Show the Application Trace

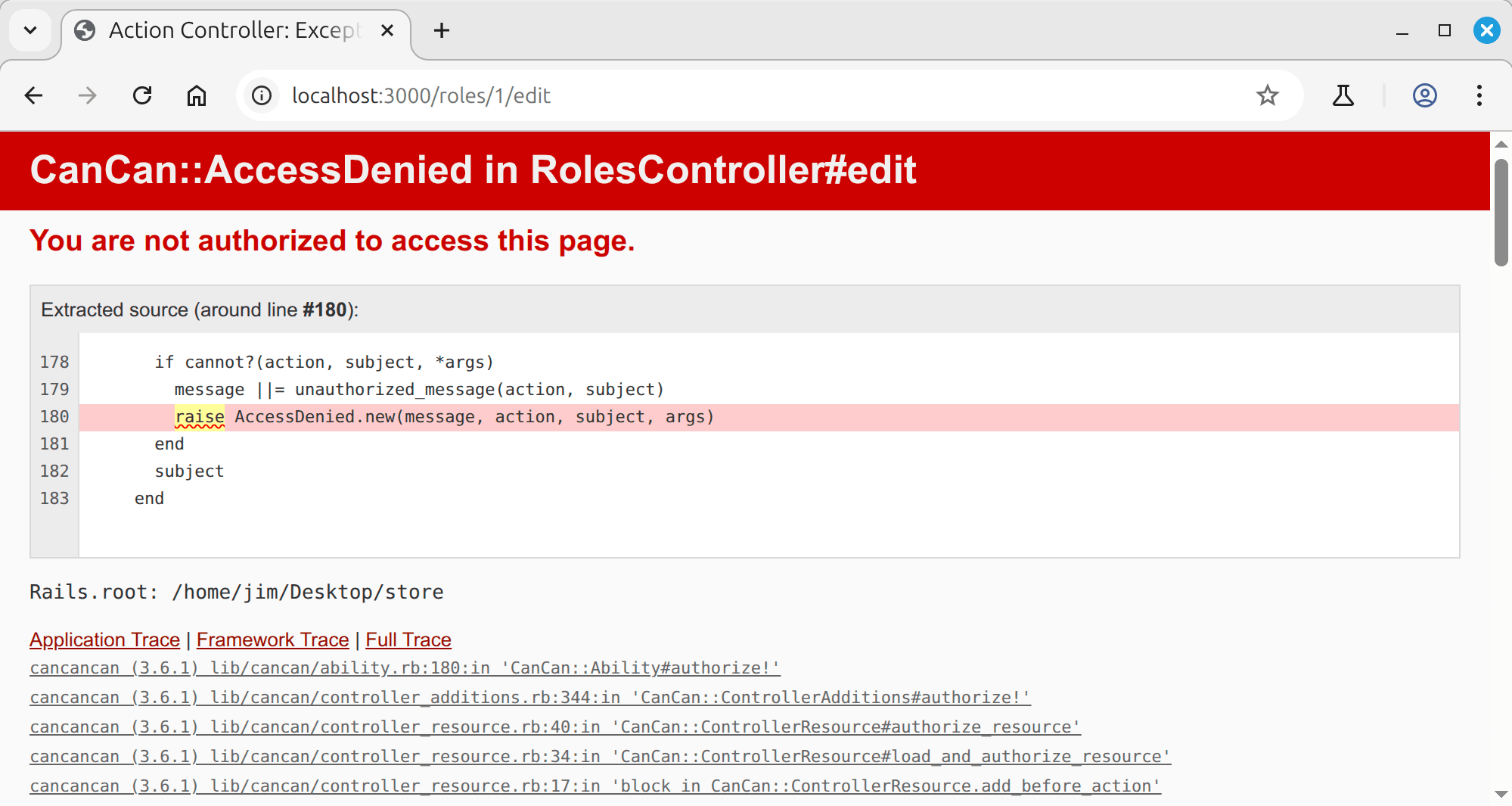(104, 640)
